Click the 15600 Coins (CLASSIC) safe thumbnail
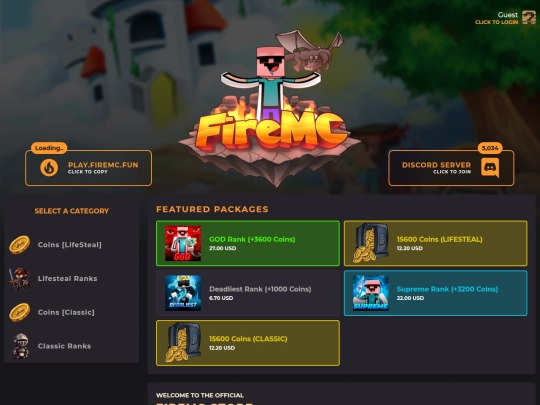The height and width of the screenshot is (405, 540). point(183,342)
